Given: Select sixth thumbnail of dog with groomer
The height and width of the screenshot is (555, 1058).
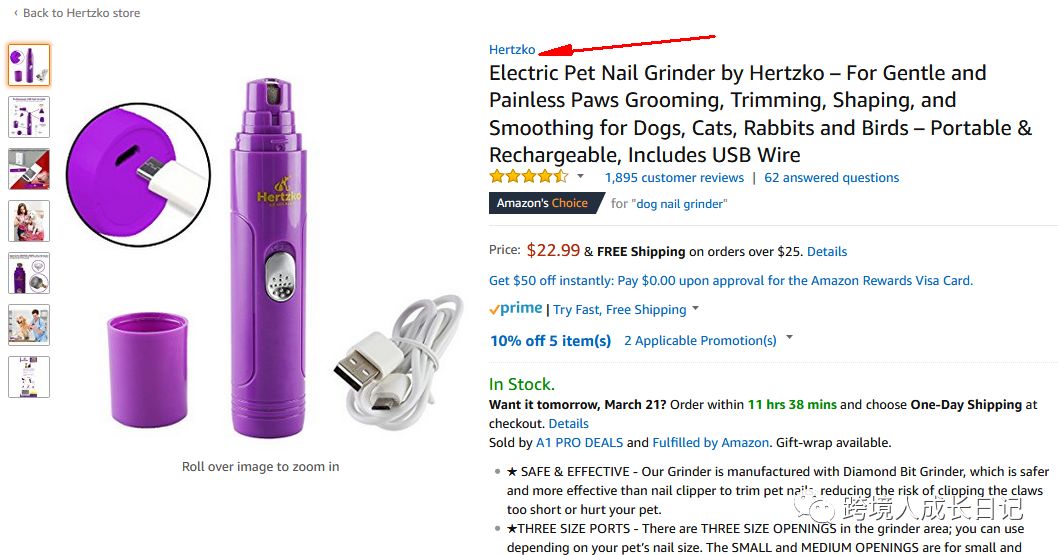Looking at the screenshot, I should click(29, 325).
